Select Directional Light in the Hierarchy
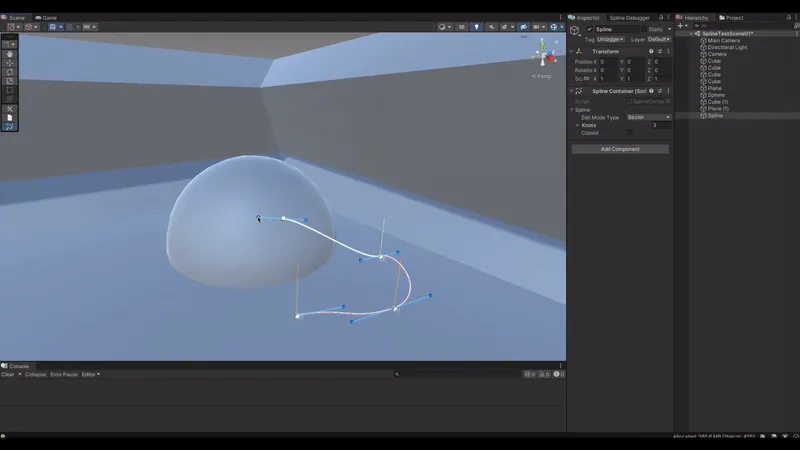 click(727, 47)
